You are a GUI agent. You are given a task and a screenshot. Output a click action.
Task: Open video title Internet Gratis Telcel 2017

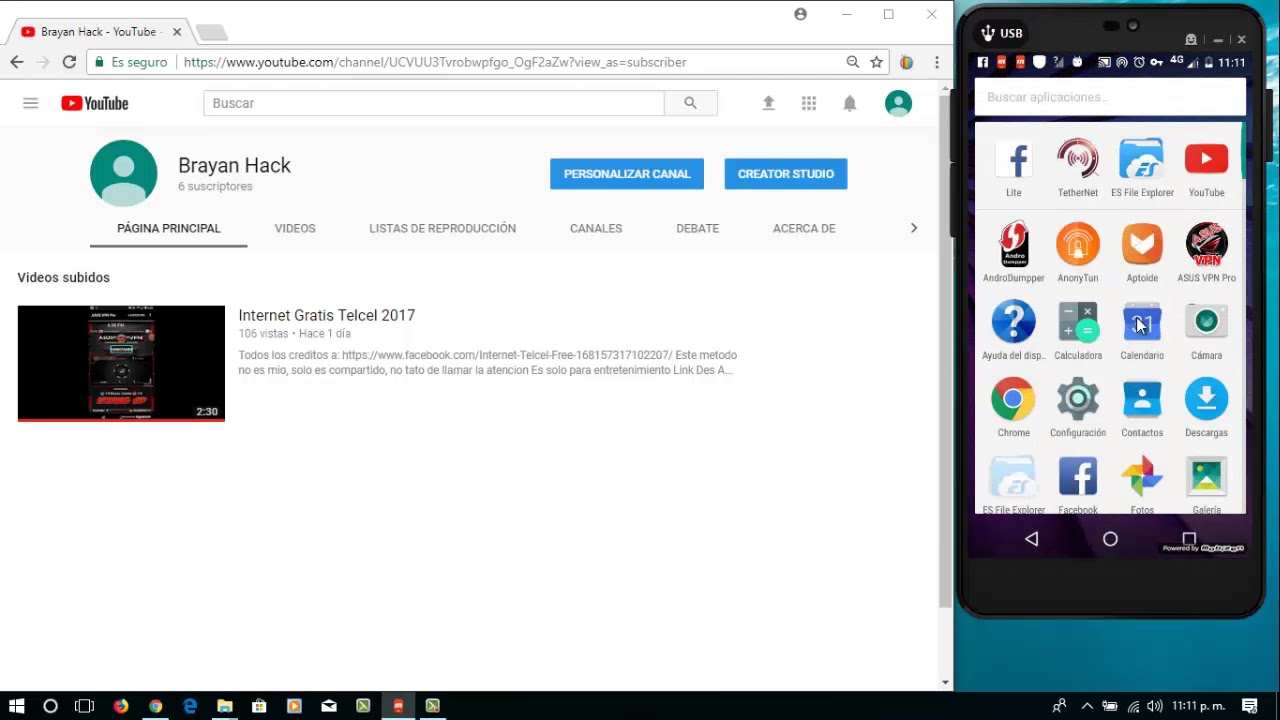point(327,315)
